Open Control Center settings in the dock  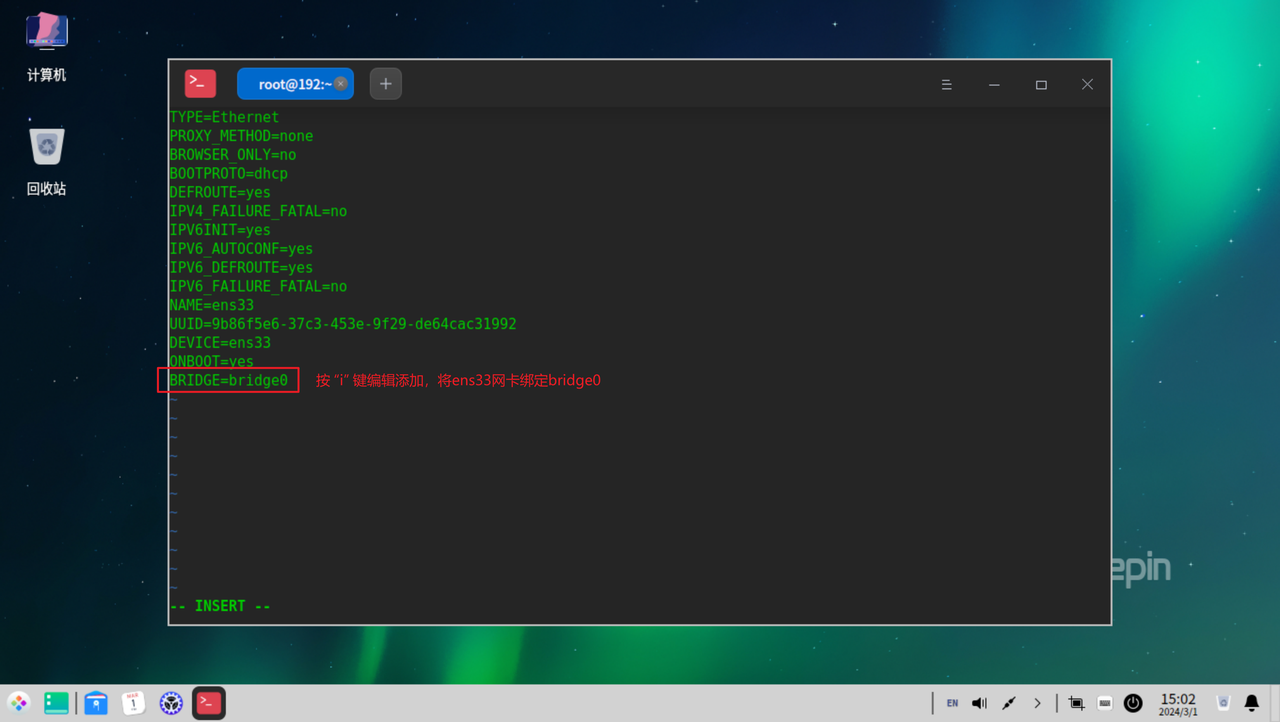171,703
